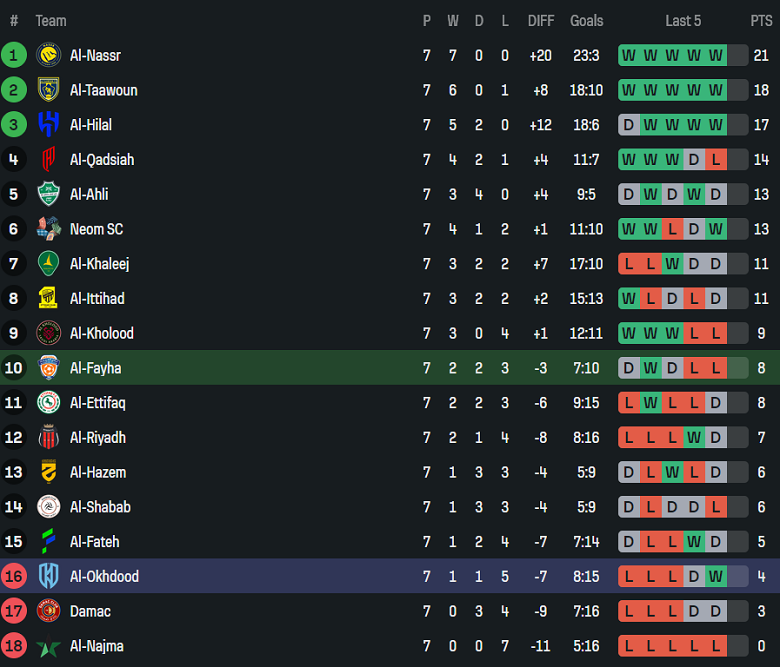Click the Al-Fayha team name
The image size is (780, 667).
95,368
